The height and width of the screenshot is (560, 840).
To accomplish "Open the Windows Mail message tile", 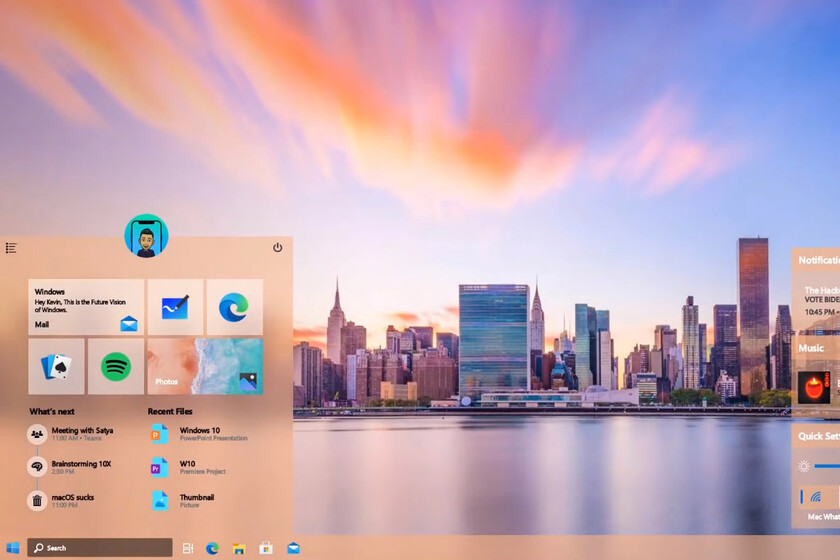I will [86, 307].
